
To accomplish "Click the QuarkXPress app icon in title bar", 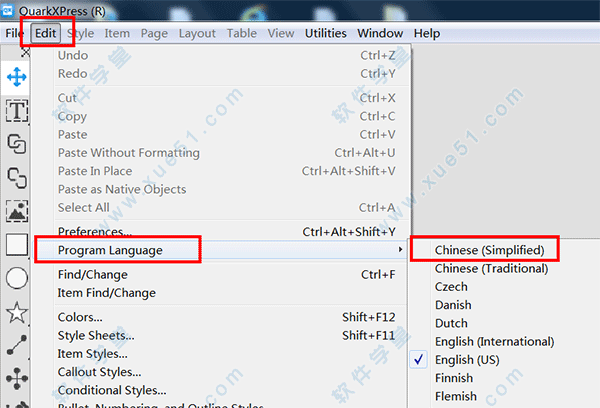I will [7, 10].
